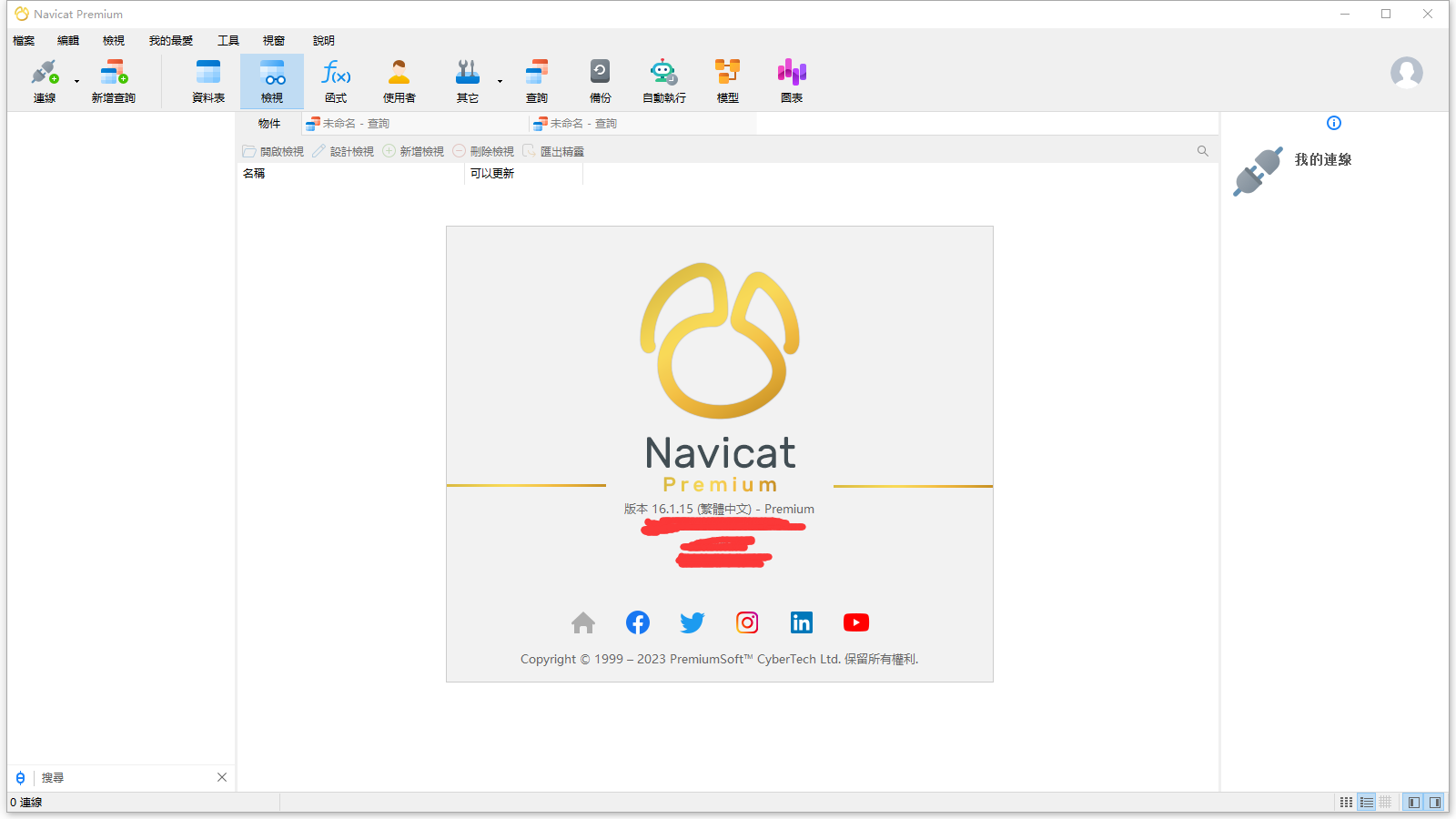Expand the 連線 connection dropdown arrow
Screen dimensions: 1456x819
click(x=76, y=82)
